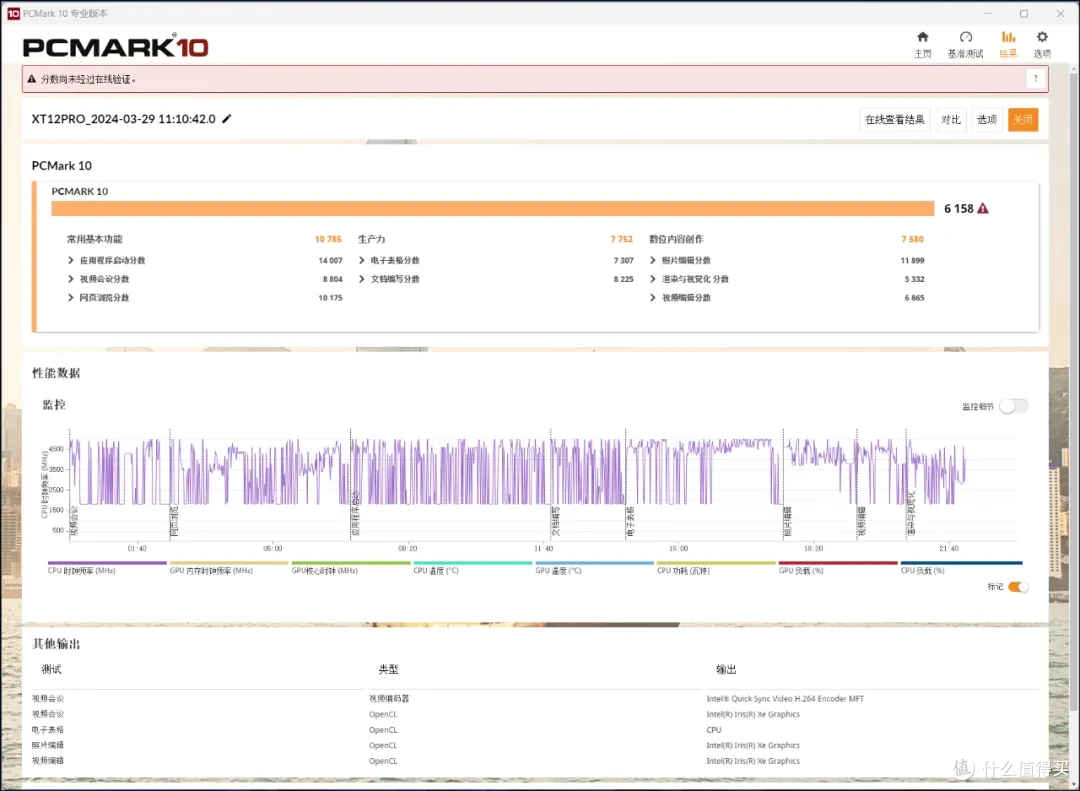This screenshot has width=1080, height=791.
Task: Toggle the monitoring details (监控细节) switch
Action: [x=1014, y=406]
